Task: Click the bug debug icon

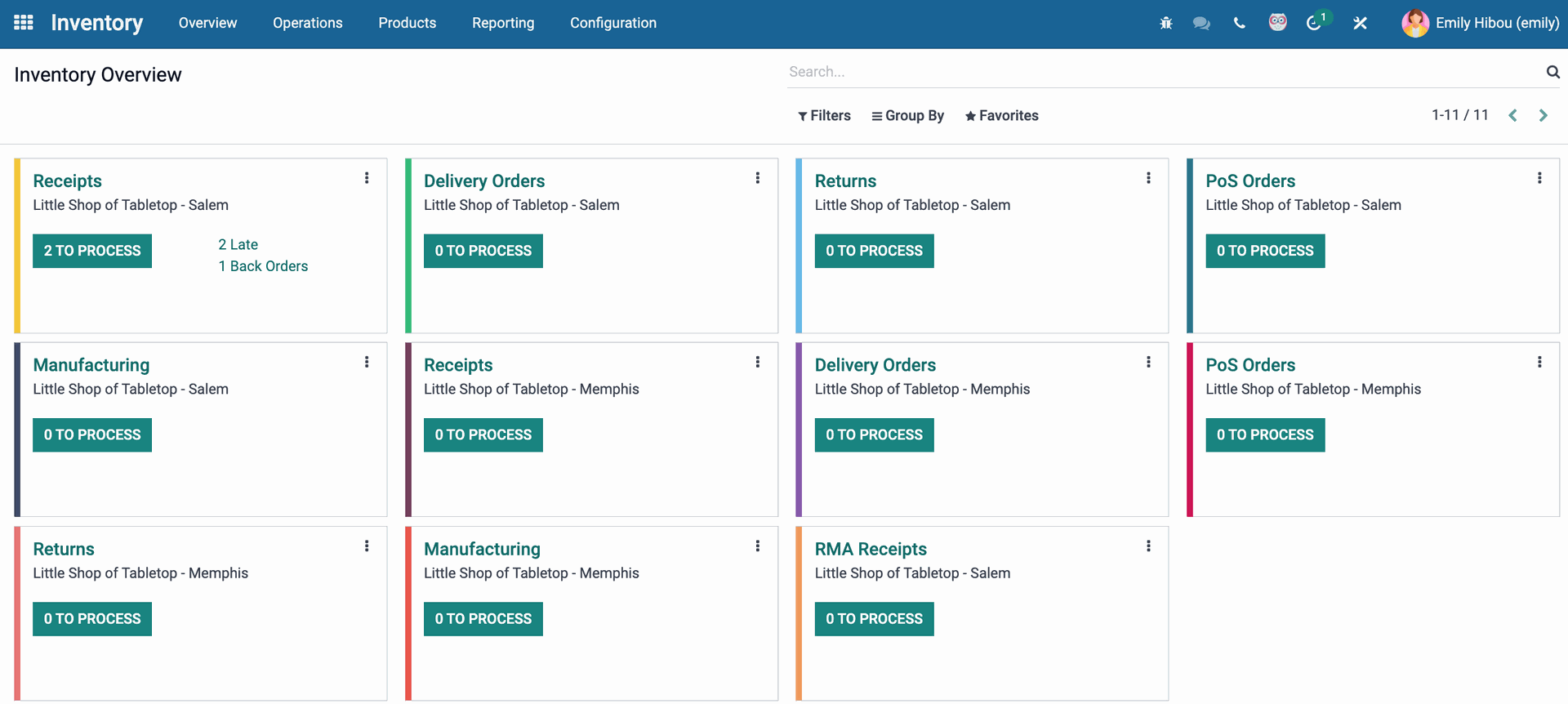Action: coord(1165,23)
